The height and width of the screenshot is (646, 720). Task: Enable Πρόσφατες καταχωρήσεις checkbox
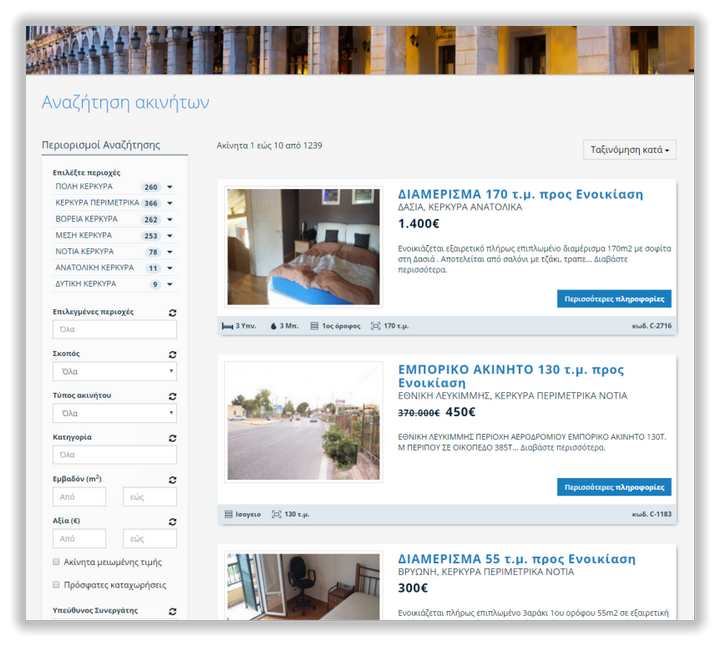56,585
